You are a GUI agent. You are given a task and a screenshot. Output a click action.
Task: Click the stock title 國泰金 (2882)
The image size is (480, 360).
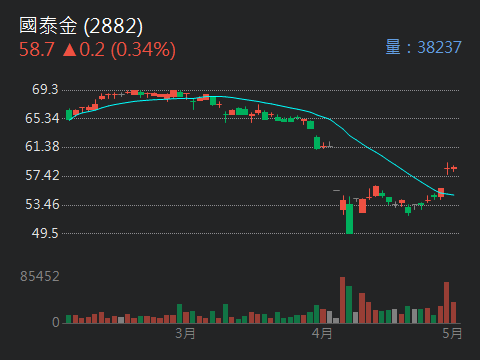coord(81,26)
